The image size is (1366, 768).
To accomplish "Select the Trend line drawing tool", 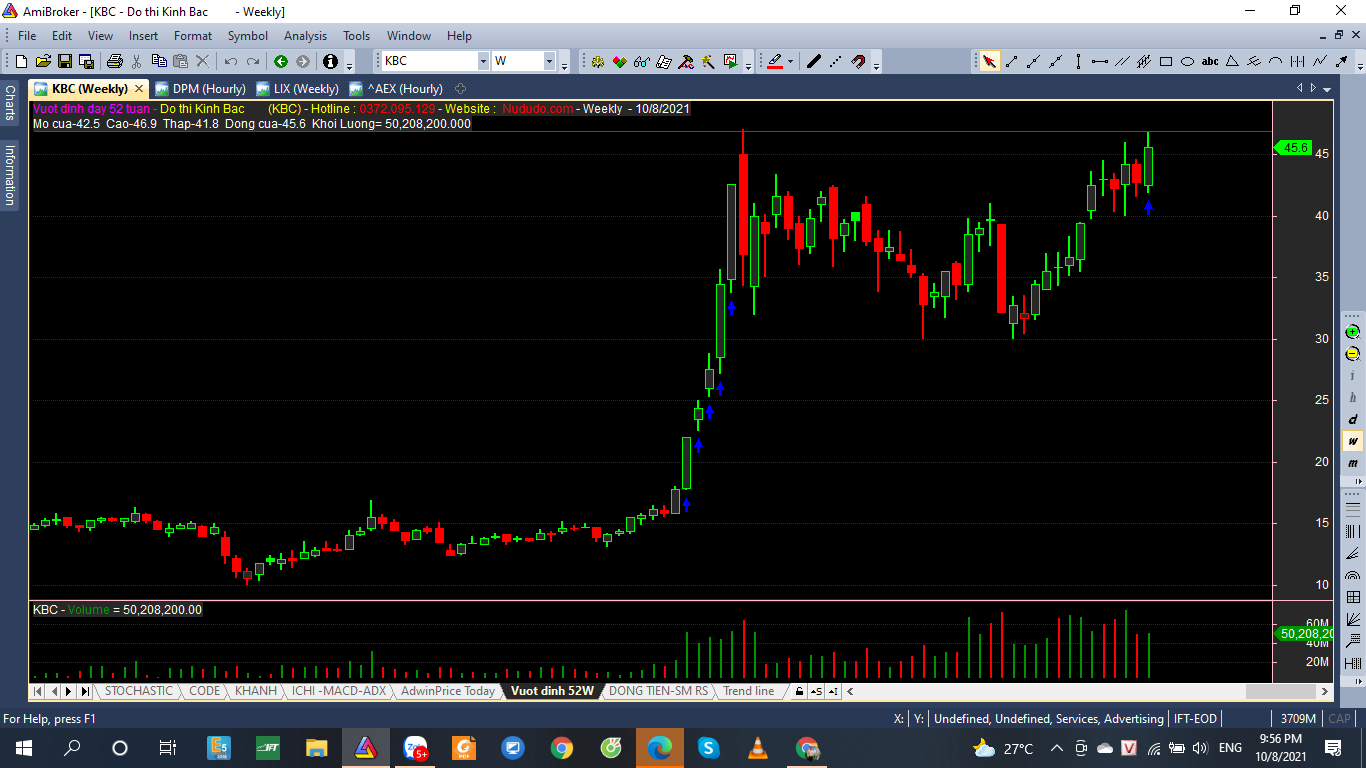I will click(x=1011, y=61).
